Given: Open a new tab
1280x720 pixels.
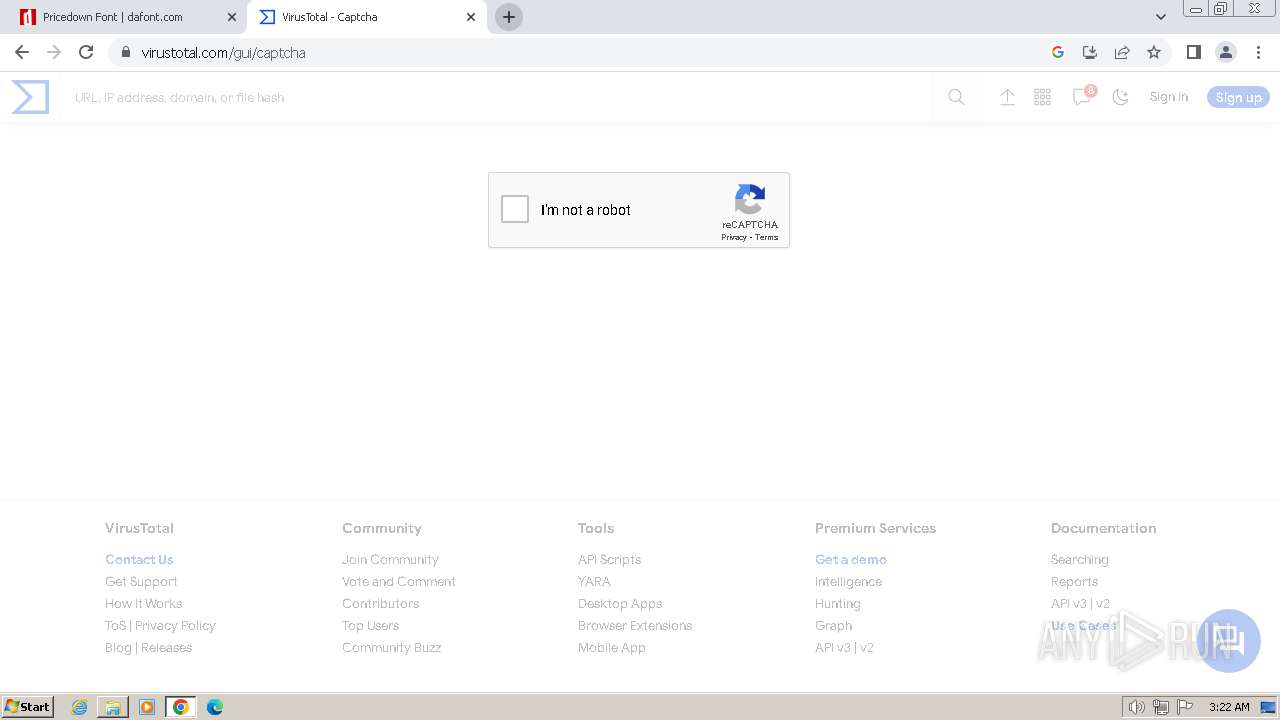Looking at the screenshot, I should [x=509, y=17].
